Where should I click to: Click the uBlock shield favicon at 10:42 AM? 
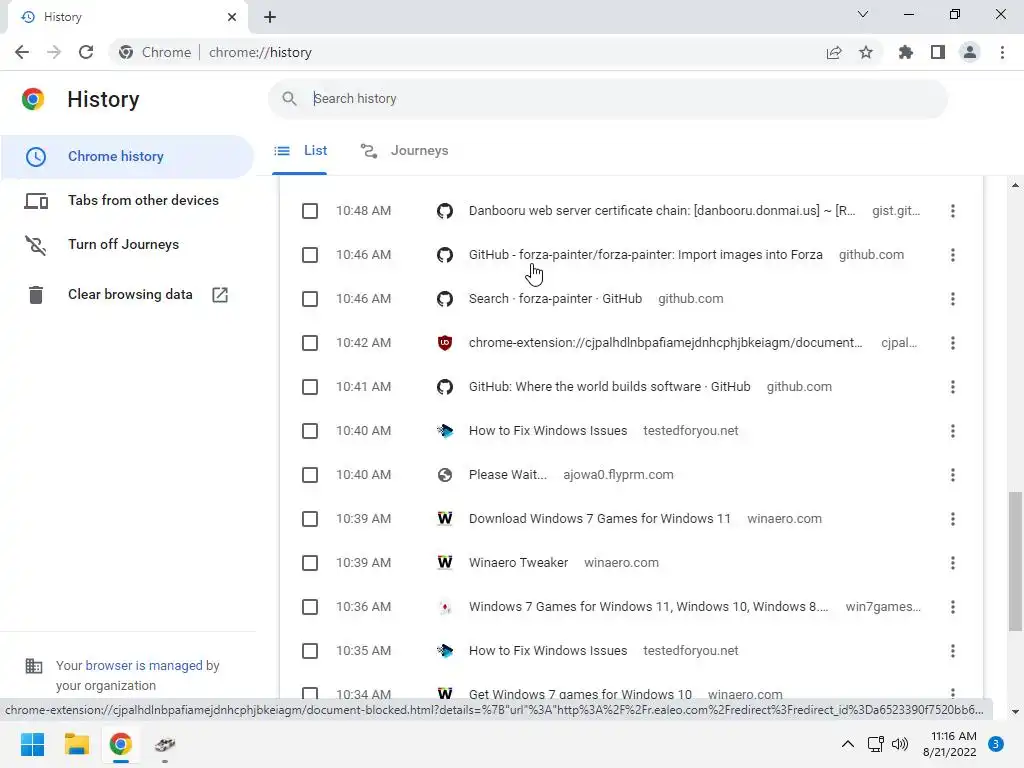click(445, 343)
